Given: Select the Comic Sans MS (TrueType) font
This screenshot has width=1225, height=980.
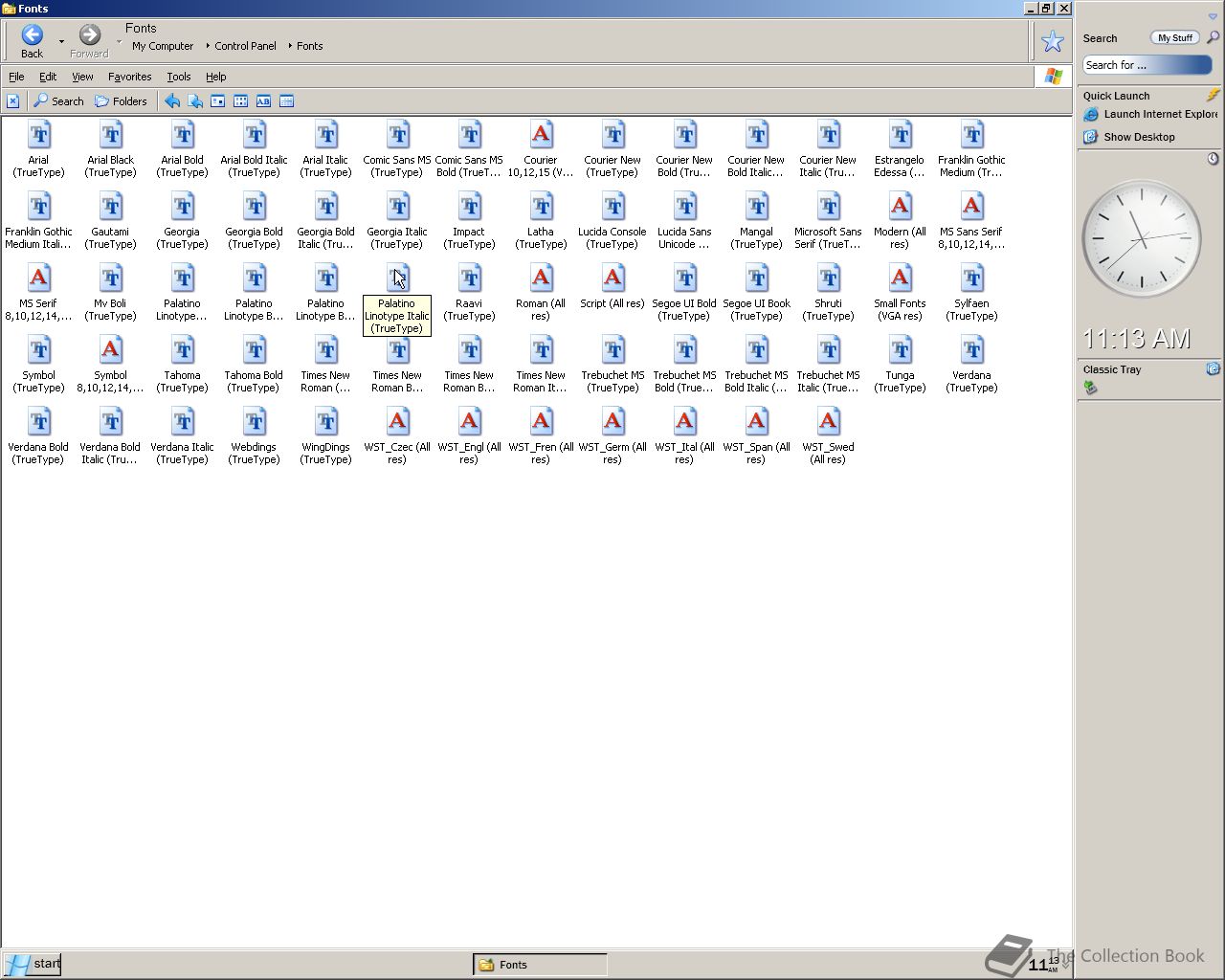Looking at the screenshot, I should 397,136.
